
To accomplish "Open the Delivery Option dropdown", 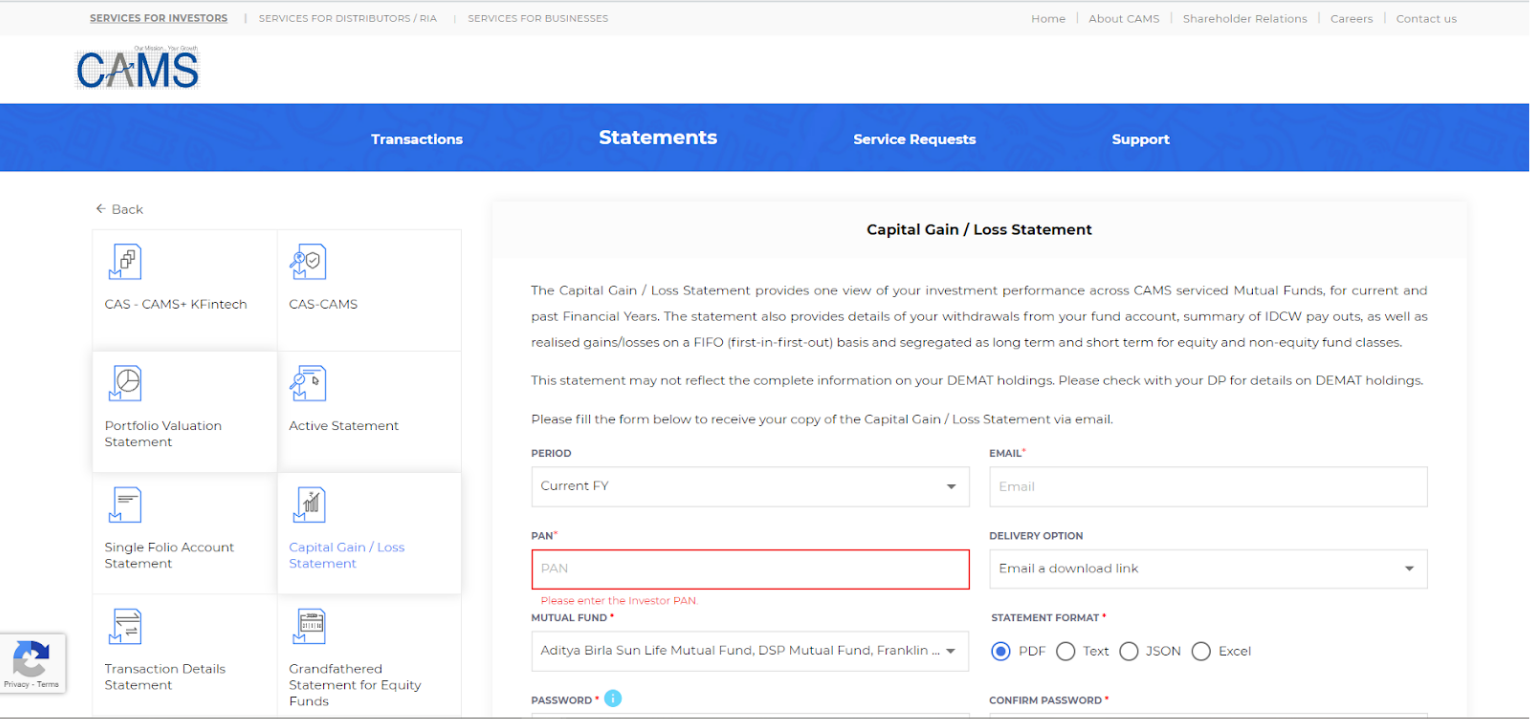I will point(1207,569).
